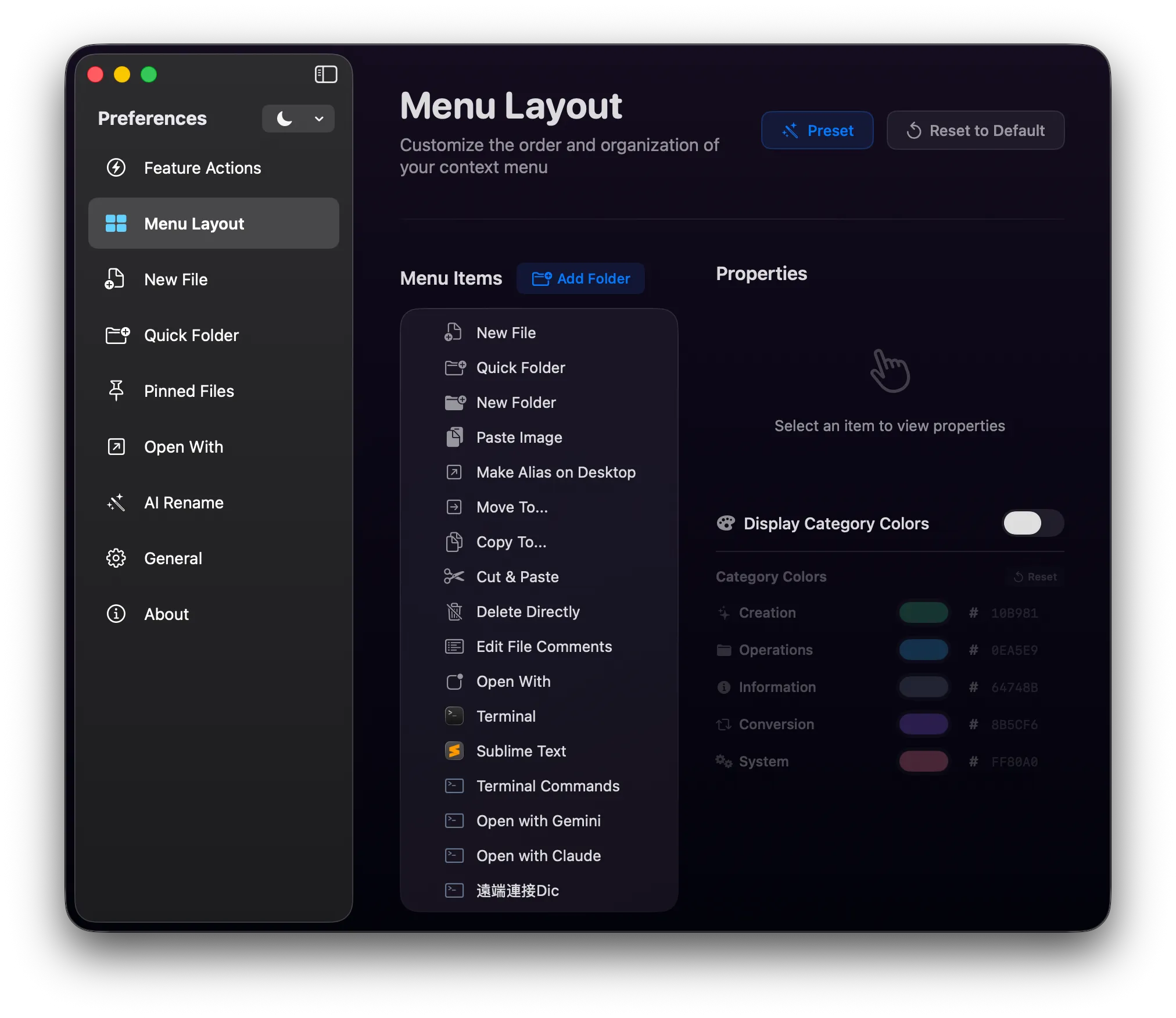Toggle Display Category Colors switch
Image resolution: width=1176 pixels, height=1018 pixels.
point(1033,523)
